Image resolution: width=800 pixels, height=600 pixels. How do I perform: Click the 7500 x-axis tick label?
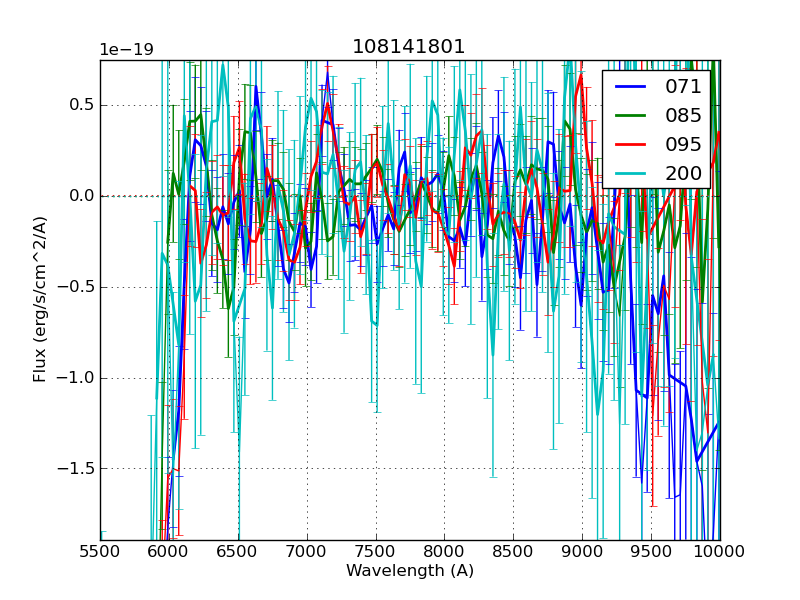pyautogui.click(x=376, y=552)
